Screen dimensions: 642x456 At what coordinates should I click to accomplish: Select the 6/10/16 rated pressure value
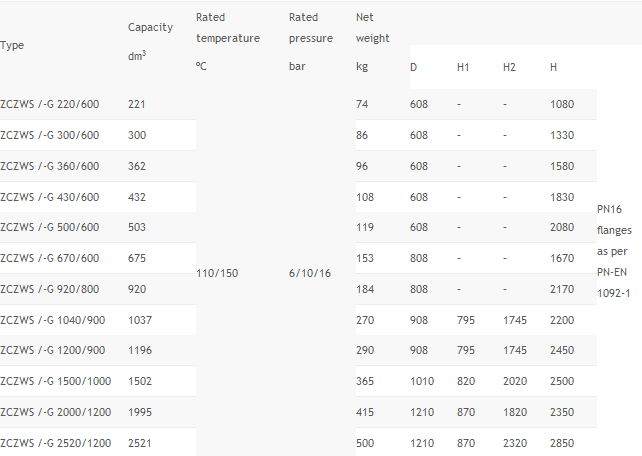(x=308, y=273)
